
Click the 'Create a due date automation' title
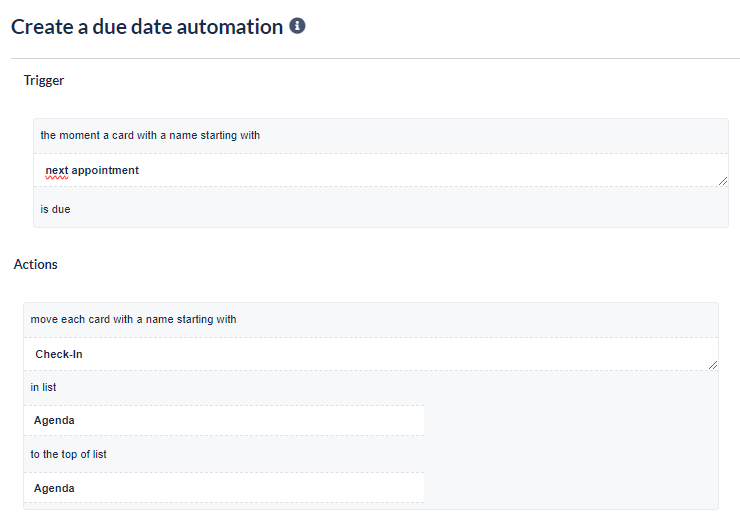point(147,27)
